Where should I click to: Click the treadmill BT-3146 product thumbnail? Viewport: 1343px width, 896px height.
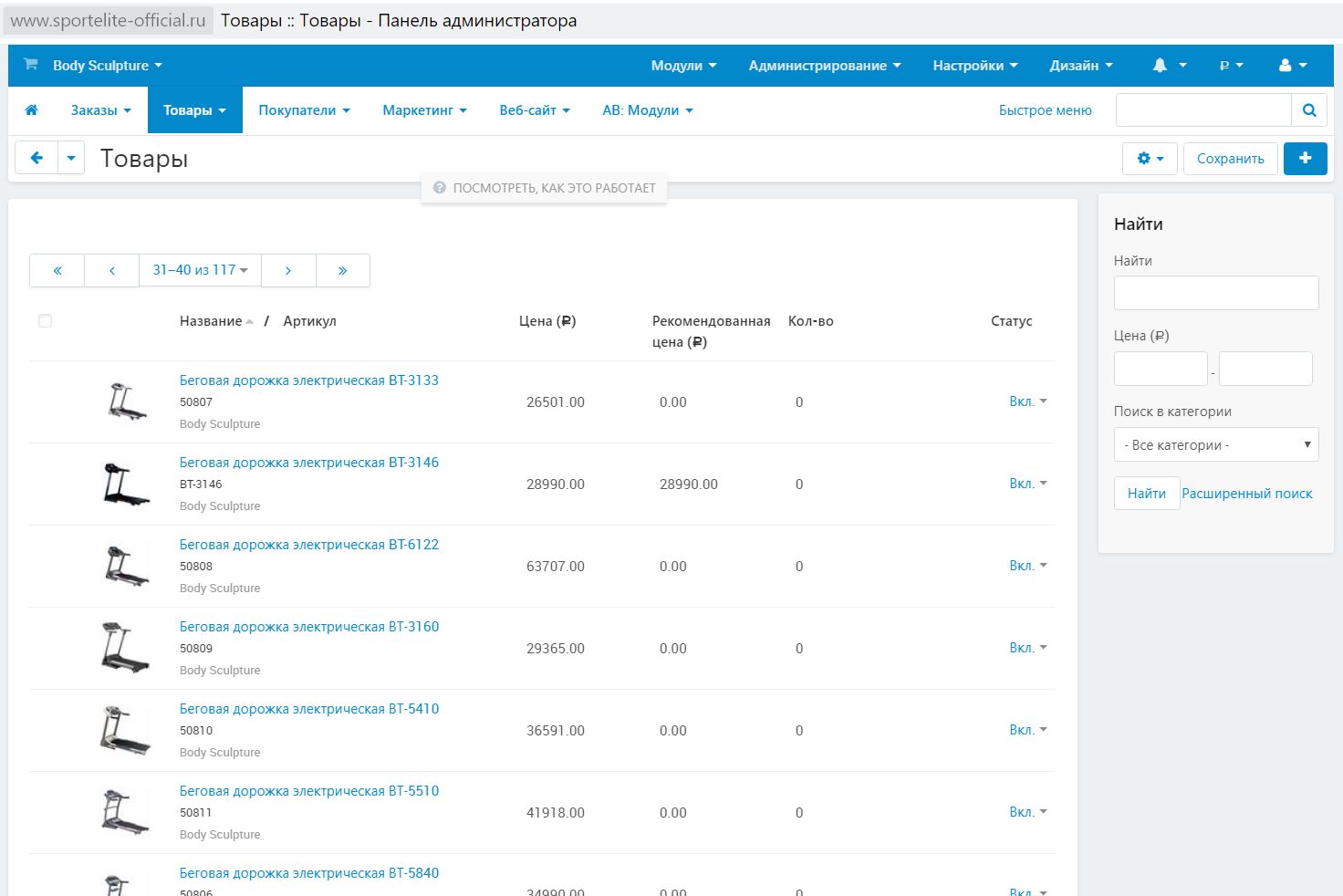tap(125, 484)
